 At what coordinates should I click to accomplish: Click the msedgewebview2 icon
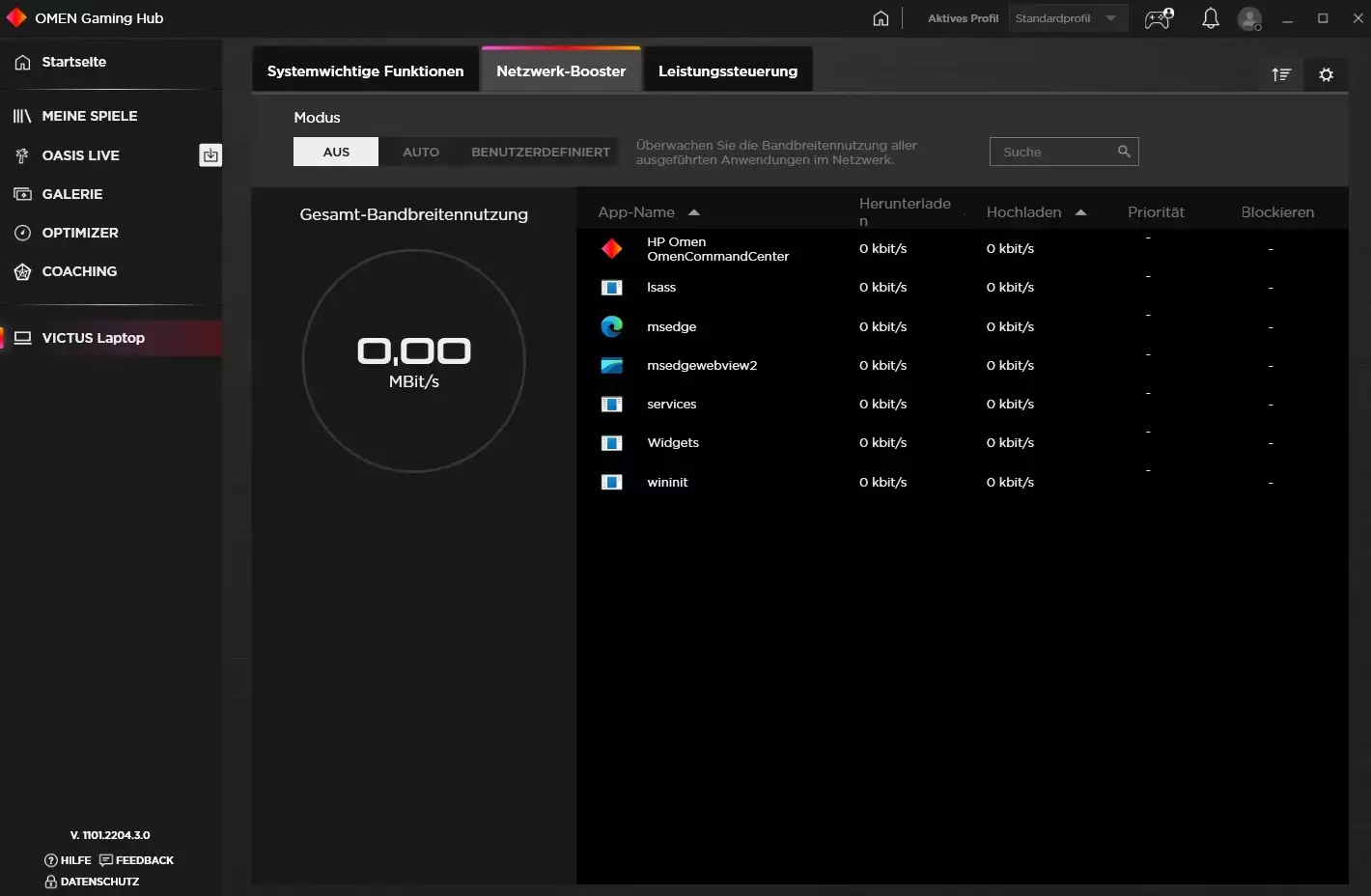coord(611,365)
